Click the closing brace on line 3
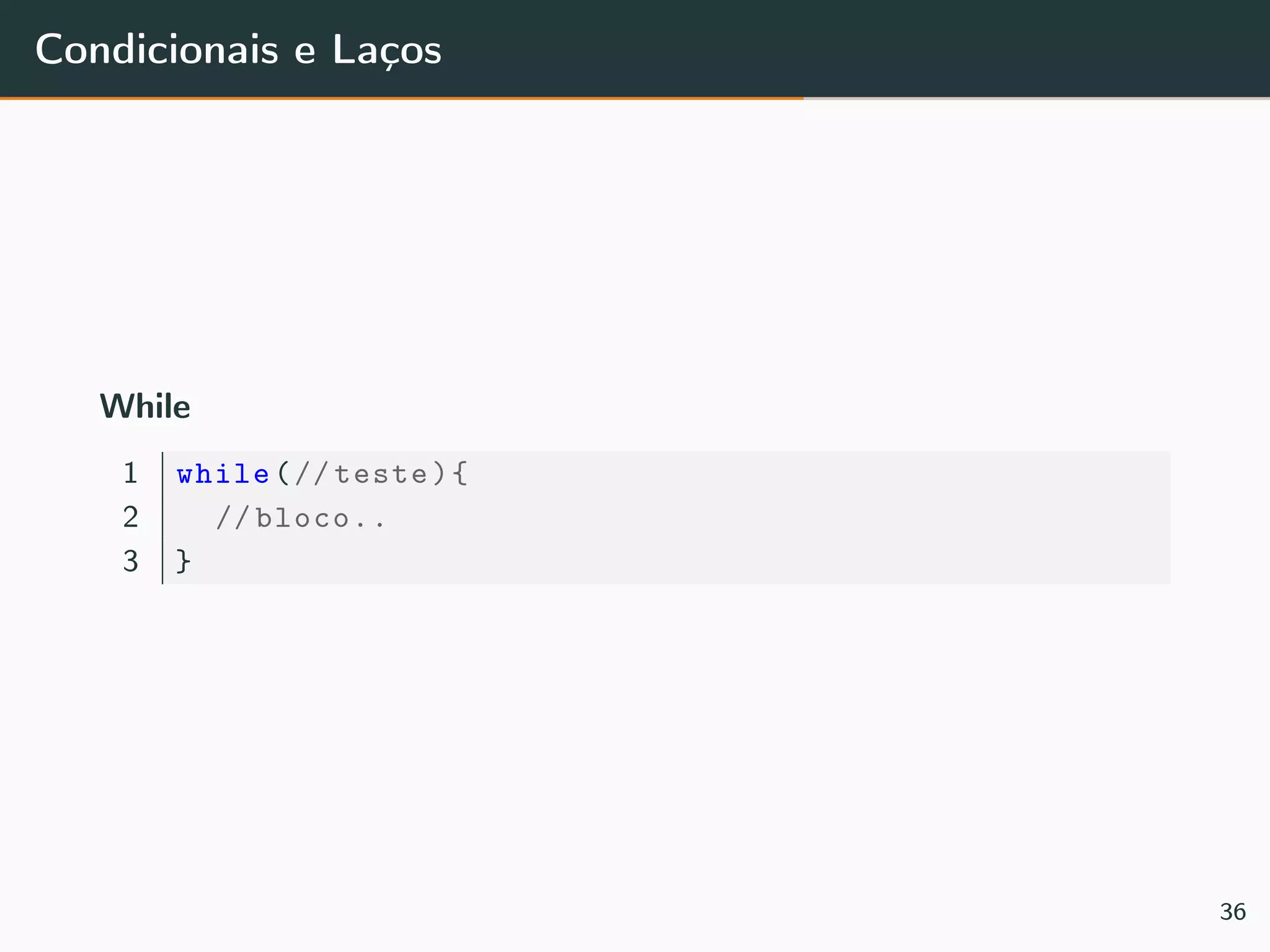 [x=184, y=562]
